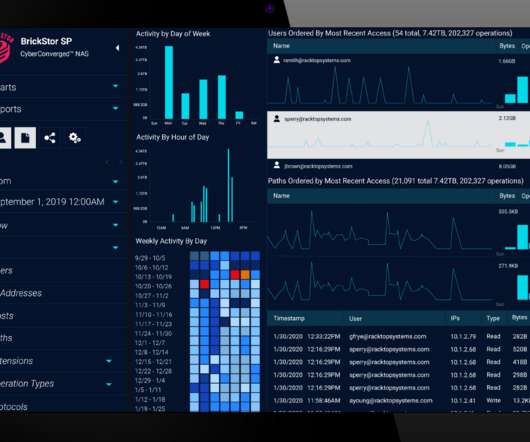This screenshot has width=530, height=442.
Task: Sort log by Type column header
Action: 493,318
